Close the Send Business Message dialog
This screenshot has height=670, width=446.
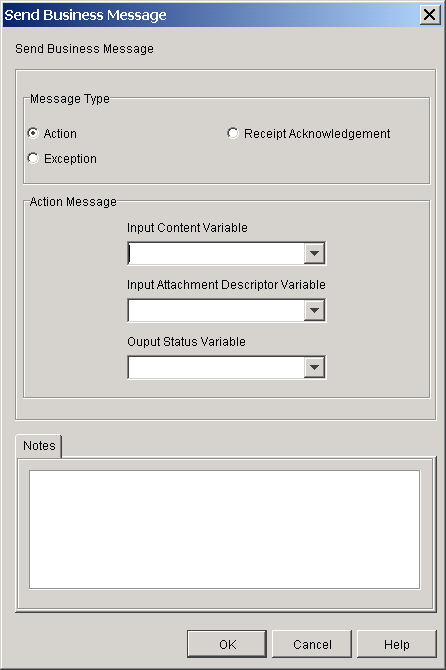[430, 15]
